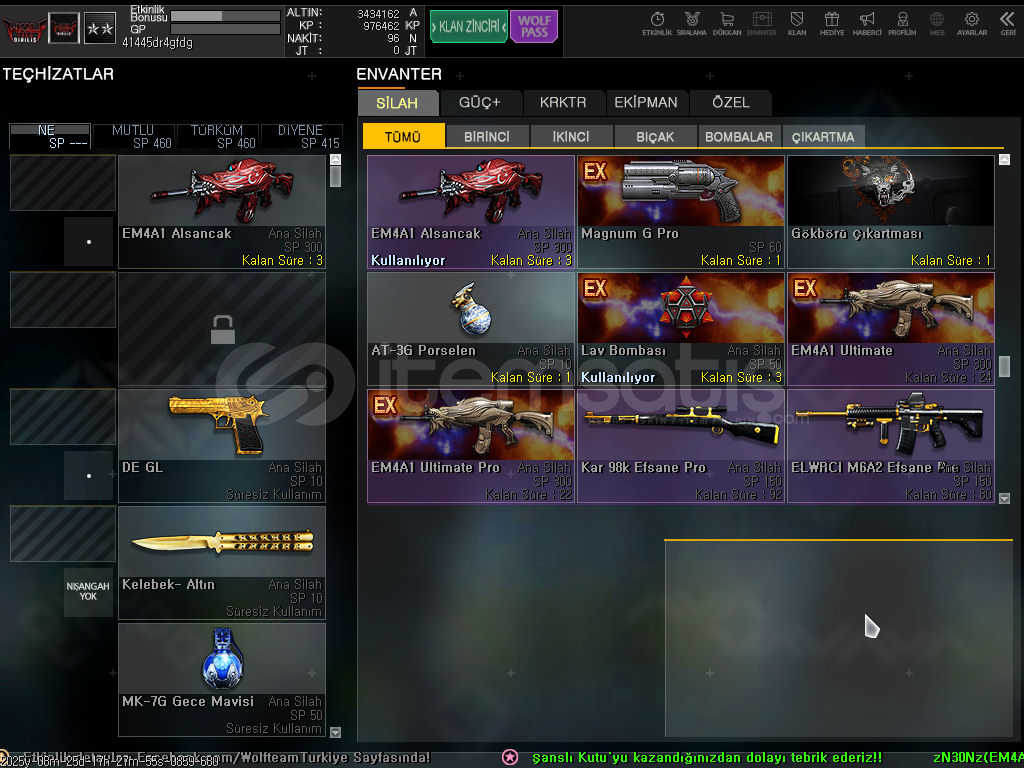Viewport: 1024px width, 768px height.
Task: Select the AT-3G Porselen grenade
Action: [x=471, y=328]
